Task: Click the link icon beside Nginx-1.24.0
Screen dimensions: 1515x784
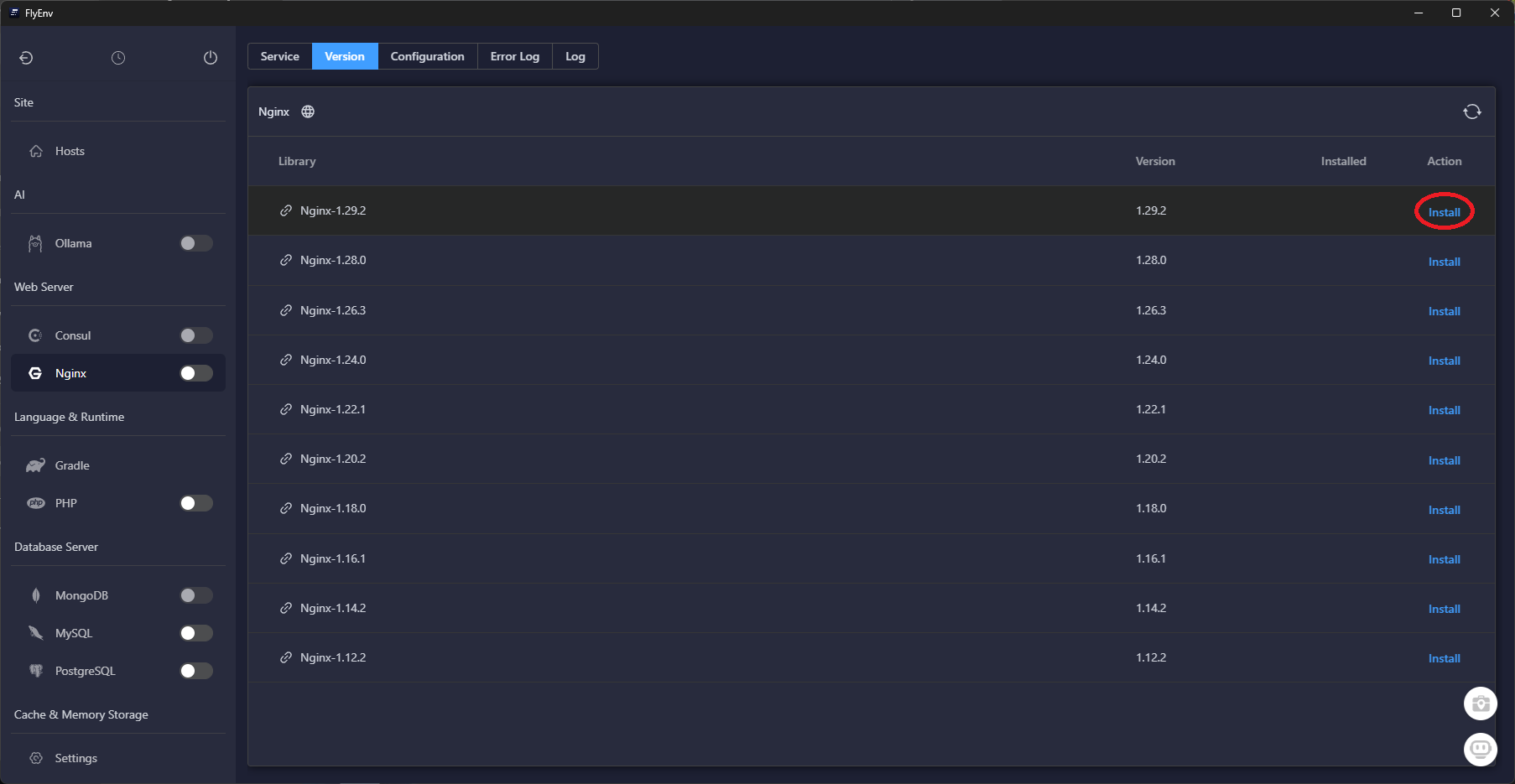Action: [286, 360]
